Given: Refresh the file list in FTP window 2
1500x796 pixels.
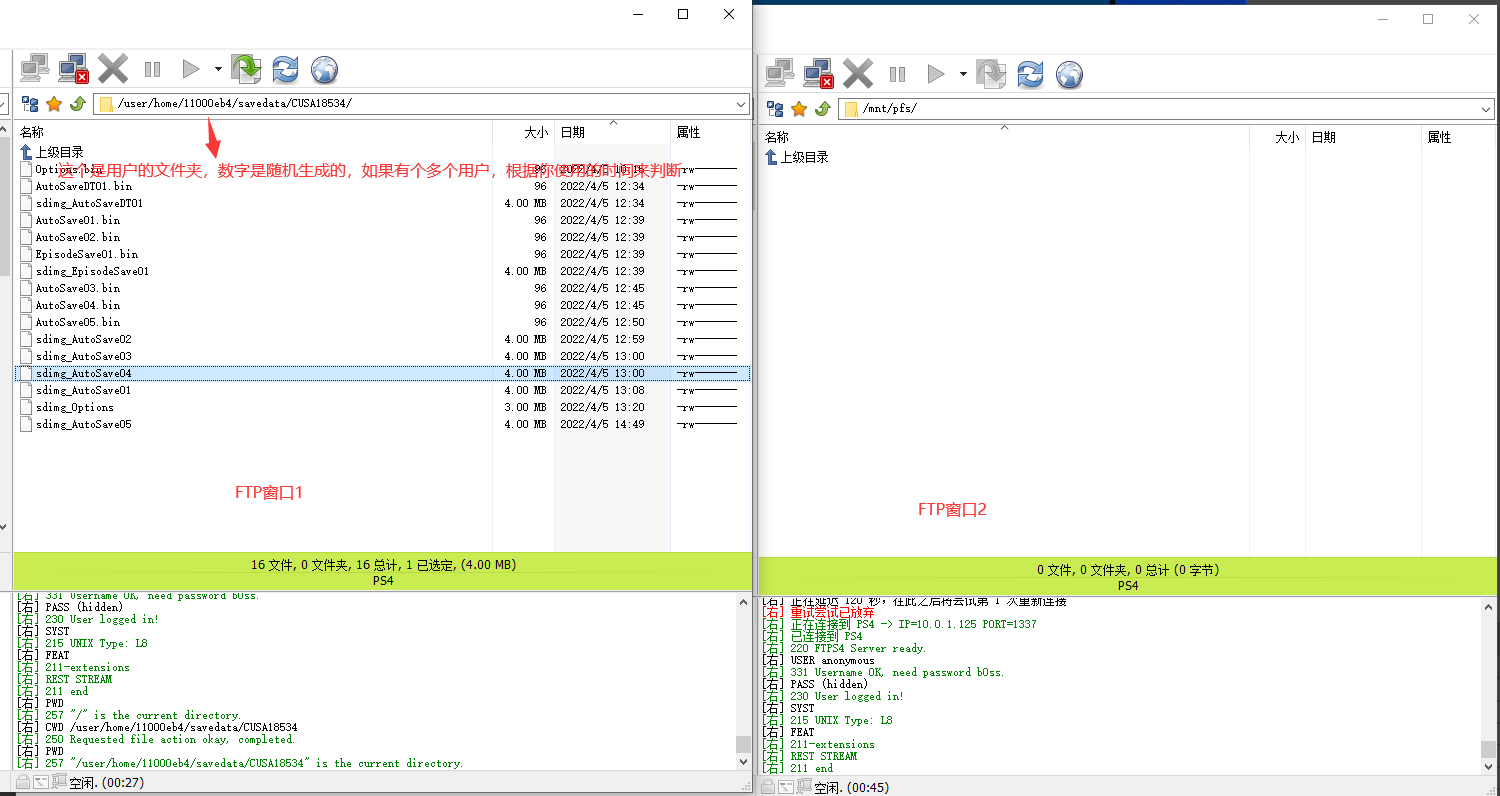Looking at the screenshot, I should coord(1030,74).
